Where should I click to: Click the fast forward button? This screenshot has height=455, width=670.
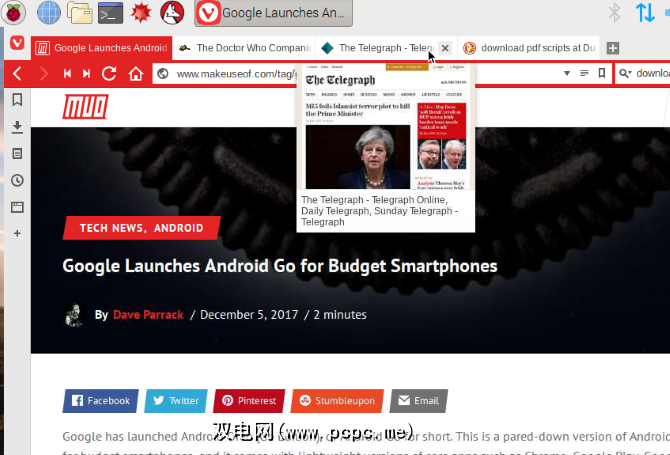click(x=86, y=73)
